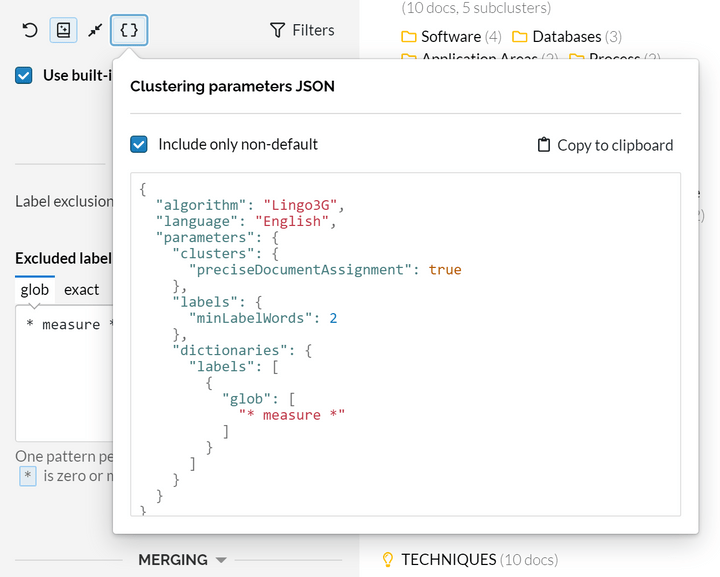Open the Software folder cluster
720x577 pixels.
tap(451, 36)
